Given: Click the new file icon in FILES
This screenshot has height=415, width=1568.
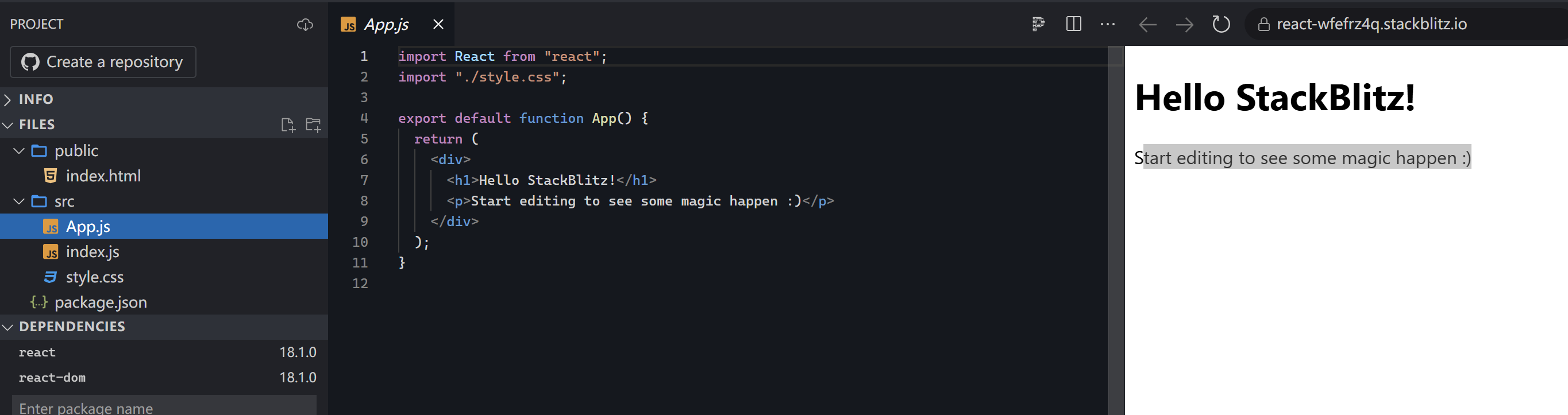Looking at the screenshot, I should (x=288, y=125).
